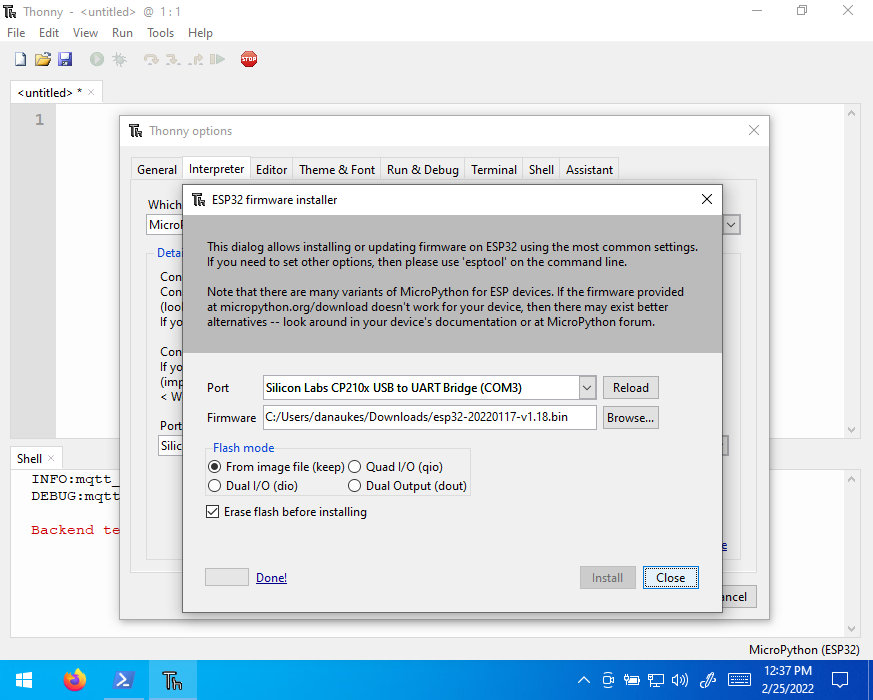
Task: Click the battery tray icon
Action: 631,680
